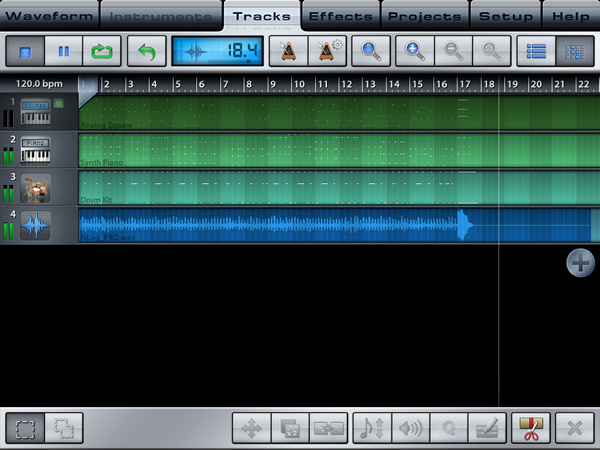The image size is (600, 450).
Task: Click the Help tab
Action: [x=571, y=16]
